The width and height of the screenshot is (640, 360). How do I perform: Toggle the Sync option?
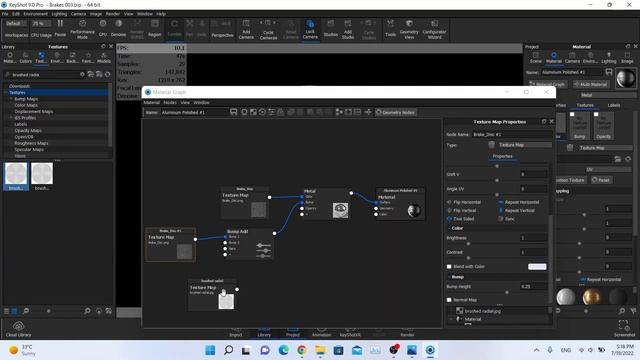[x=507, y=219]
